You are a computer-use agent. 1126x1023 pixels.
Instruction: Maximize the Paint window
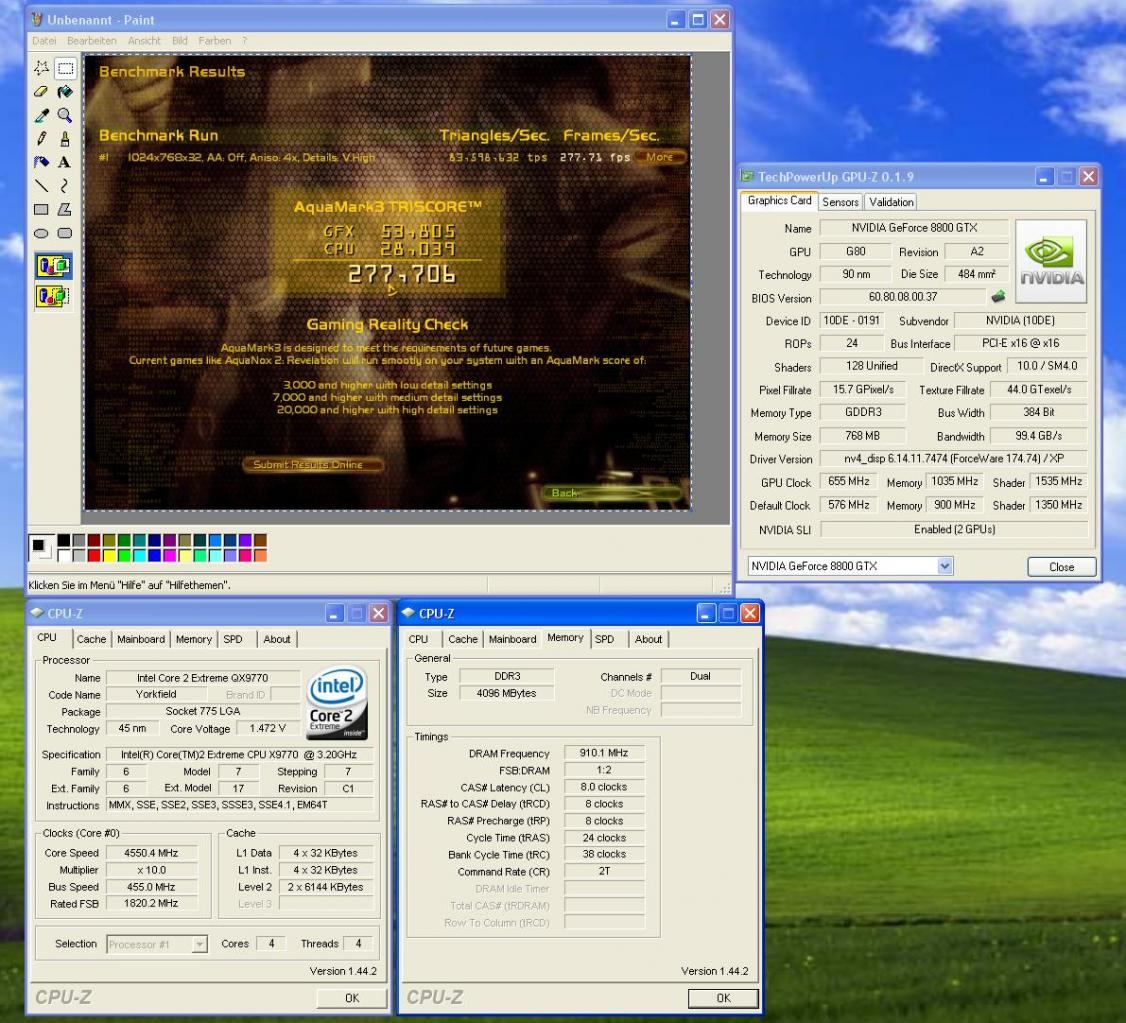coord(697,19)
